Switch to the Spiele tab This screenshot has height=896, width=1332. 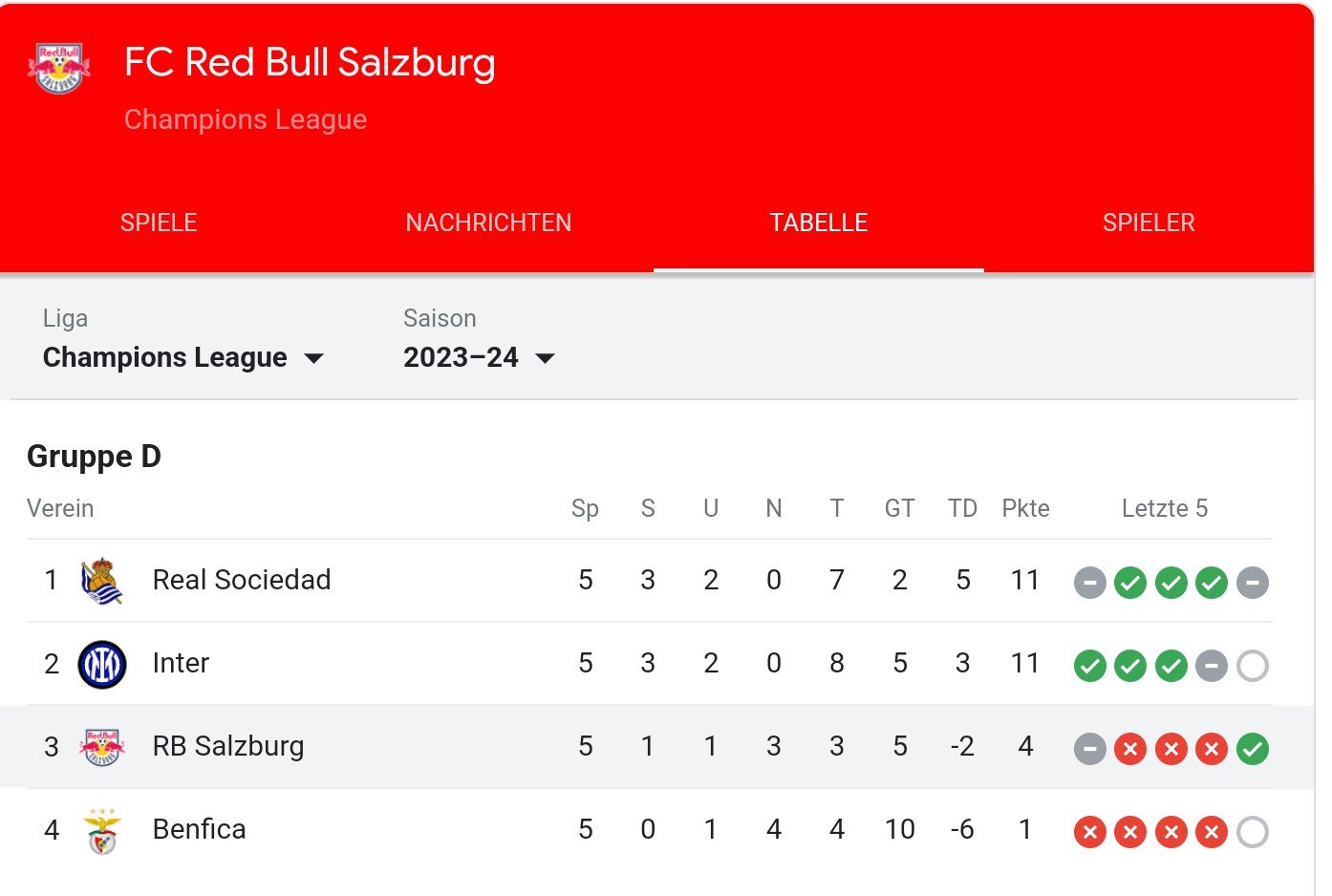coord(159,223)
